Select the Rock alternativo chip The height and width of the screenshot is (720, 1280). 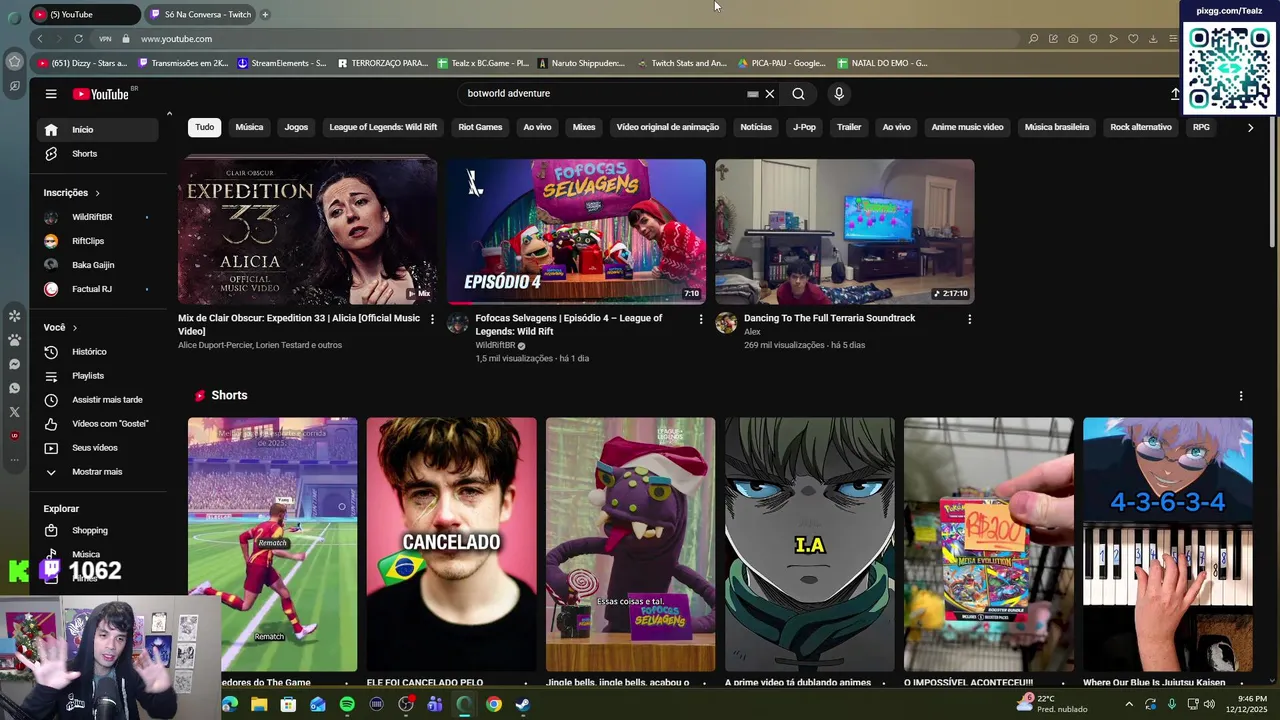pos(1141,128)
